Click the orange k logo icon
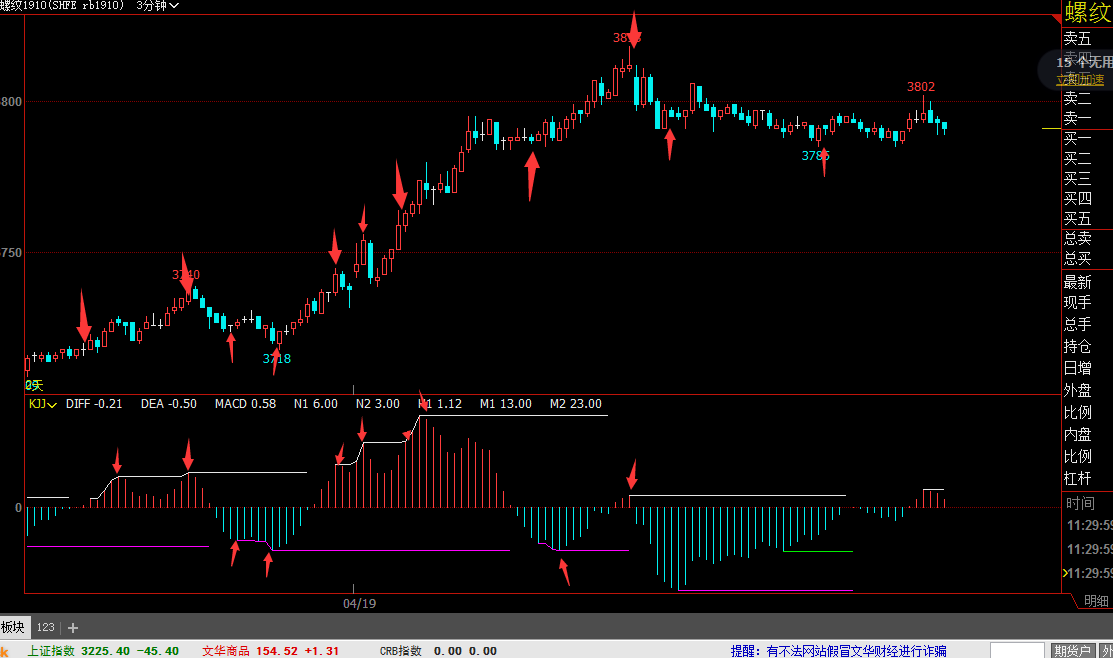The height and width of the screenshot is (658, 1113). pyautogui.click(x=5, y=651)
